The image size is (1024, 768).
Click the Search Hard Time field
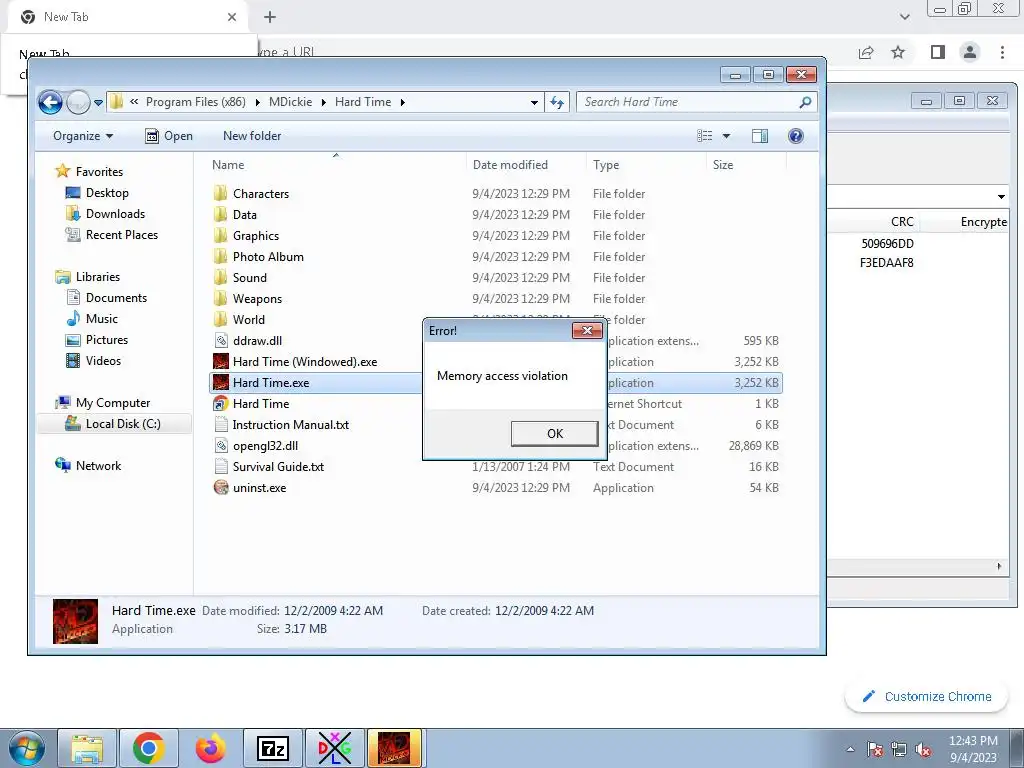(x=696, y=102)
